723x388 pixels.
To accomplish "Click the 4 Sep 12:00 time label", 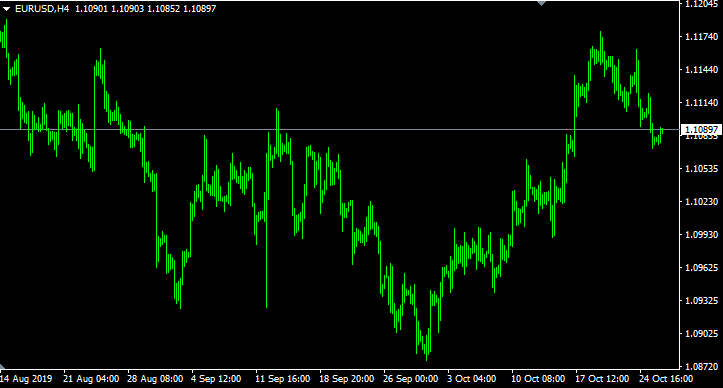I will coord(216,379).
